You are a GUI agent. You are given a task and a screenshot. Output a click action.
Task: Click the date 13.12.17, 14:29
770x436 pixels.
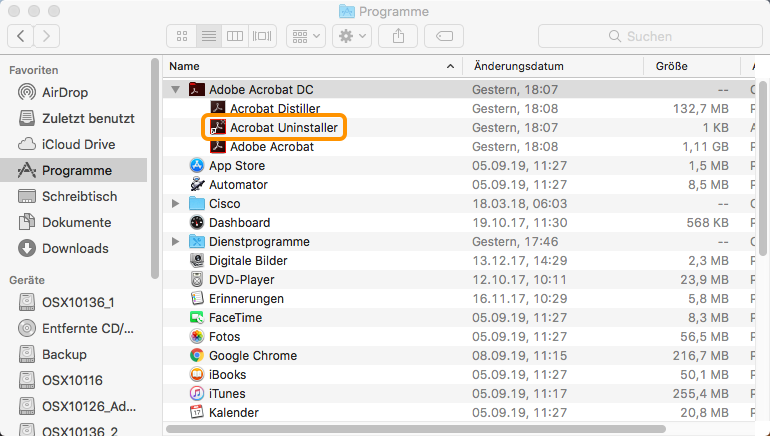pyautogui.click(x=520, y=261)
